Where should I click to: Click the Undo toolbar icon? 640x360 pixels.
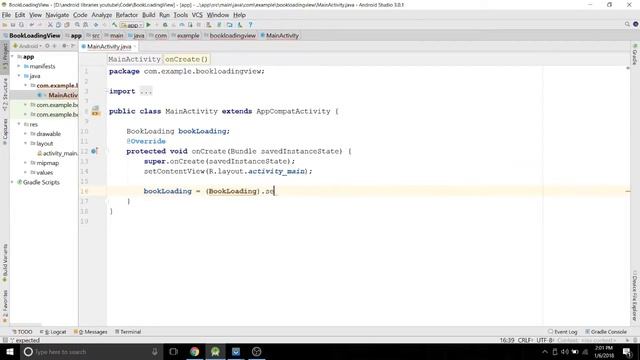coord(31,25)
